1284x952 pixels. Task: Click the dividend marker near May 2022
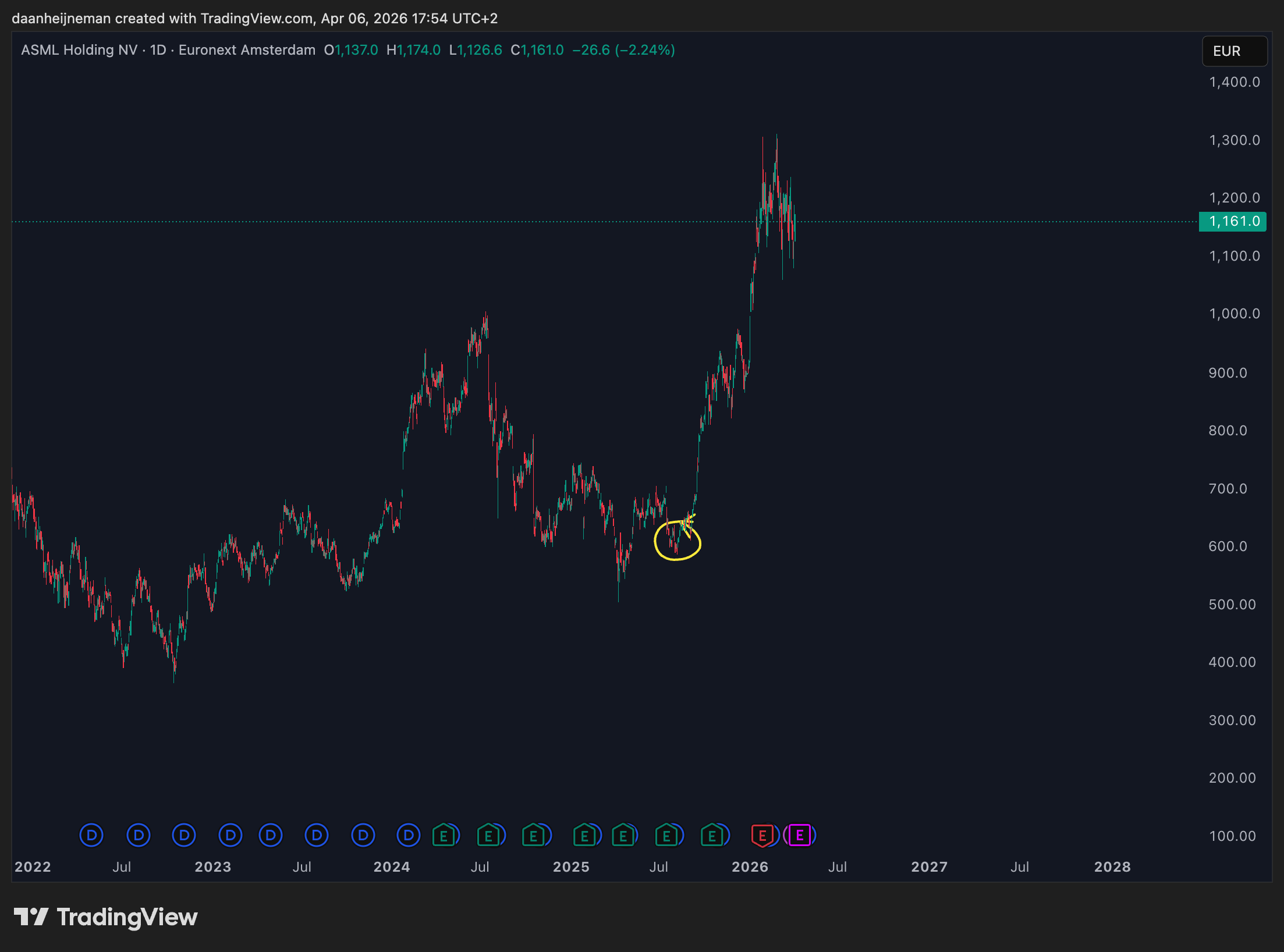pos(91,836)
